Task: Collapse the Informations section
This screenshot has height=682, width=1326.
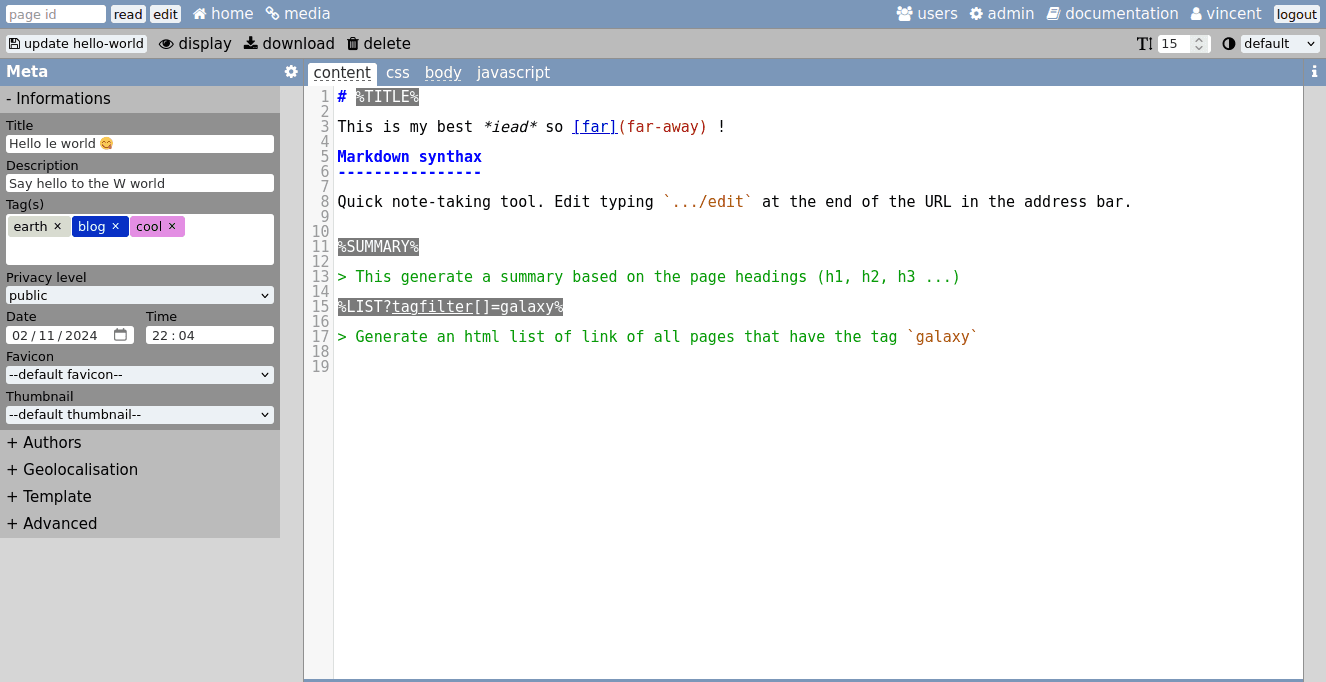Action: [x=58, y=99]
